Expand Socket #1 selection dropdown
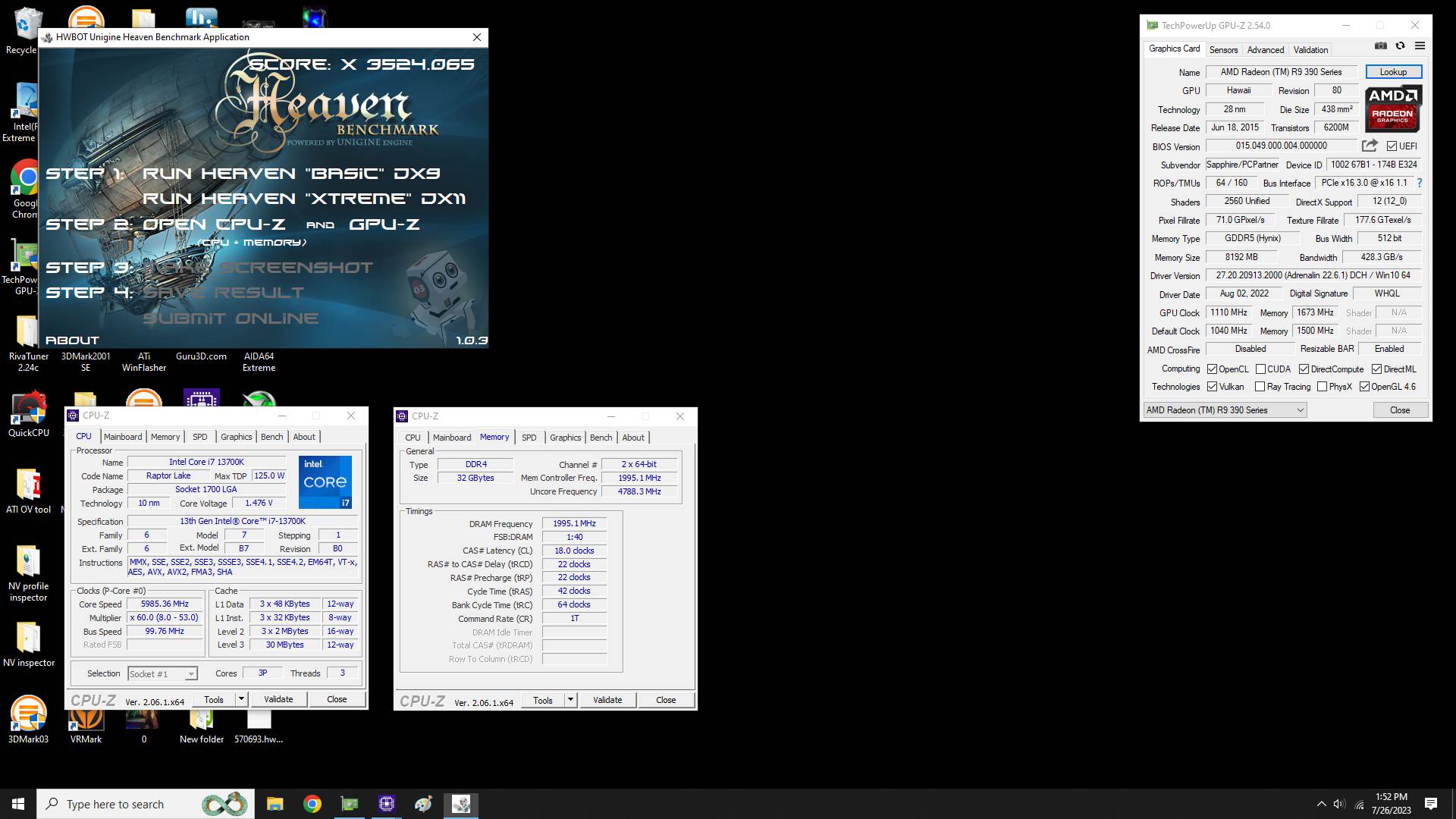Viewport: 1456px width, 819px height. (190, 674)
